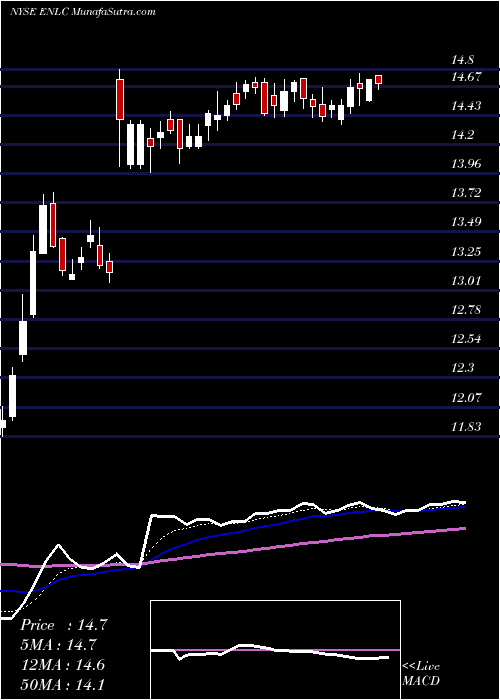Viewport: 500px width, 700px height.
Task: Click the 13.72 price axis label
Action: click(x=467, y=193)
